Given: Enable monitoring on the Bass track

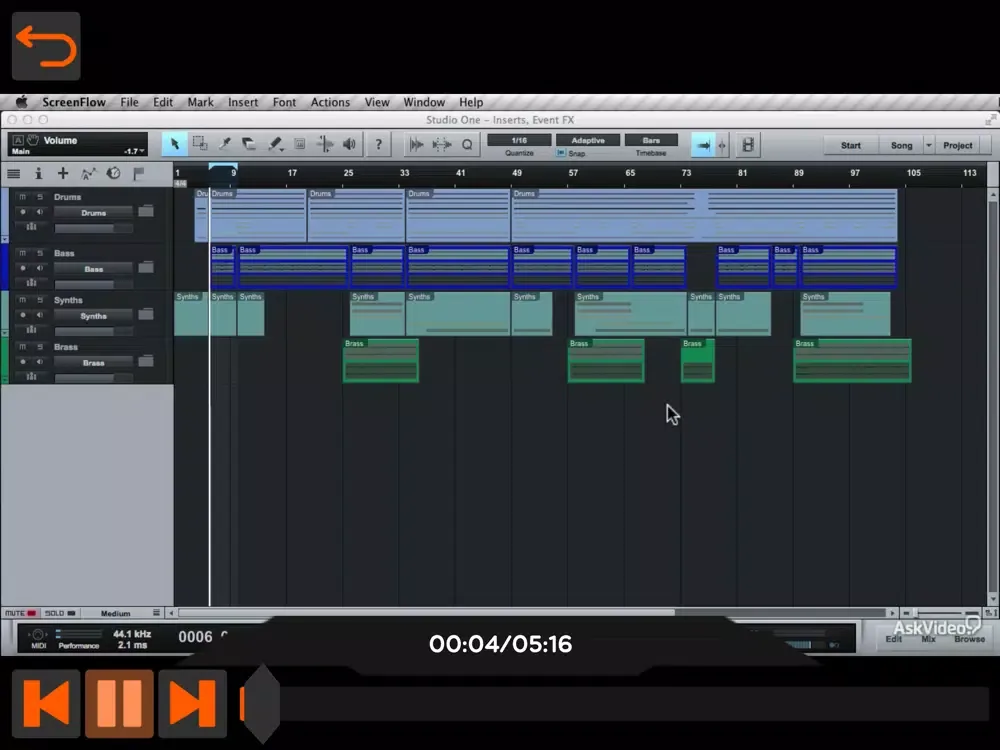Looking at the screenshot, I should (x=40, y=268).
